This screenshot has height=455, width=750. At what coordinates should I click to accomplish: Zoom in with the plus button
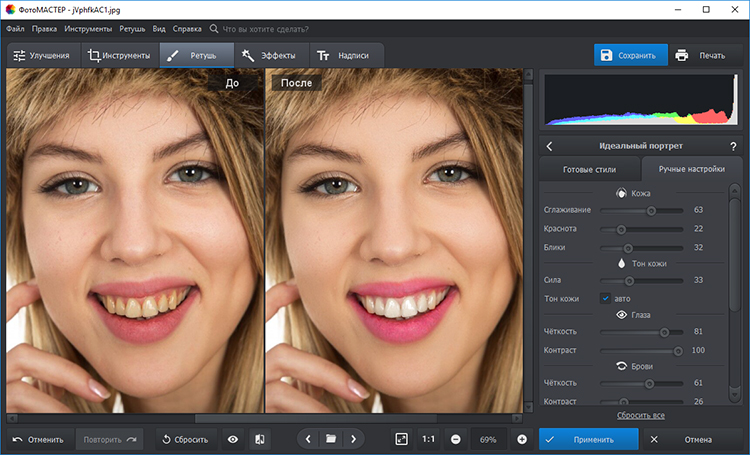coord(522,439)
